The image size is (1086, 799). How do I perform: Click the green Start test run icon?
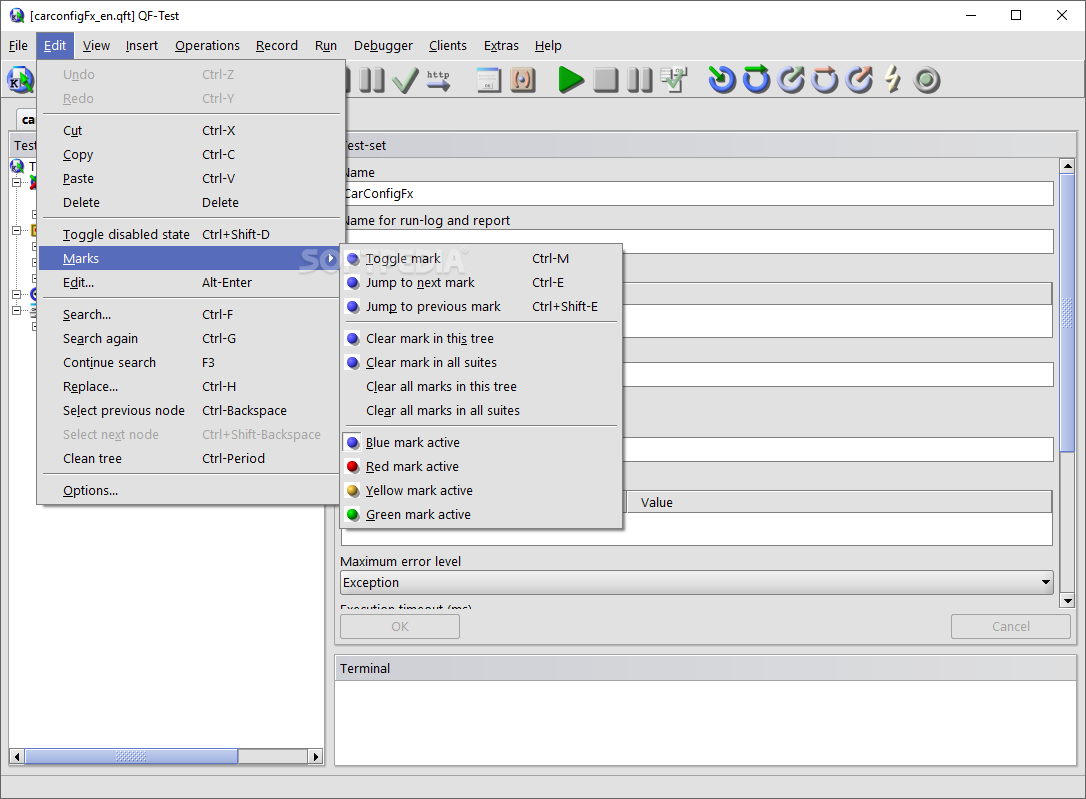(571, 80)
